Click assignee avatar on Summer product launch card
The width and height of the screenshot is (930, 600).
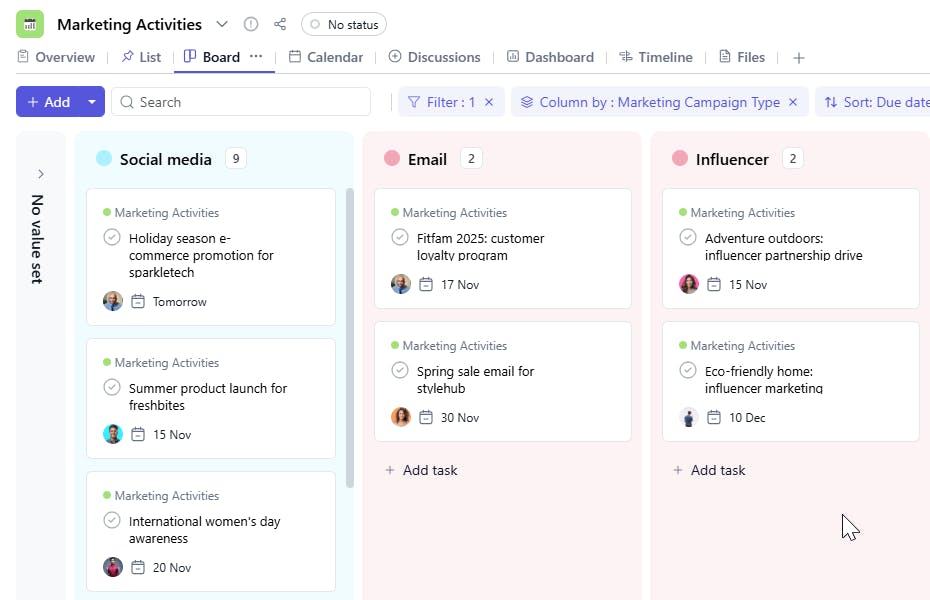coord(113,434)
